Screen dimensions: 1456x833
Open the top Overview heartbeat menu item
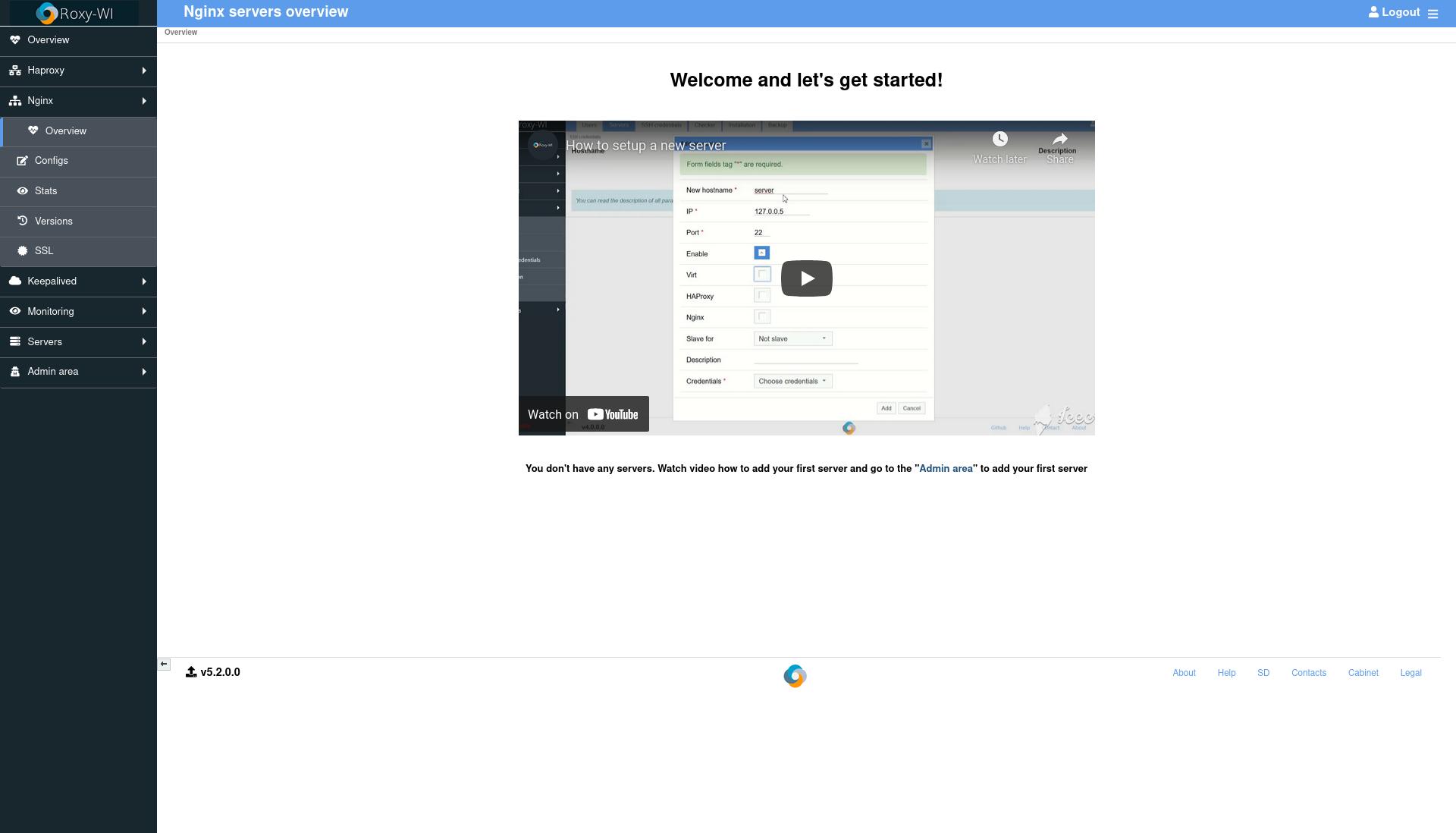(x=78, y=40)
